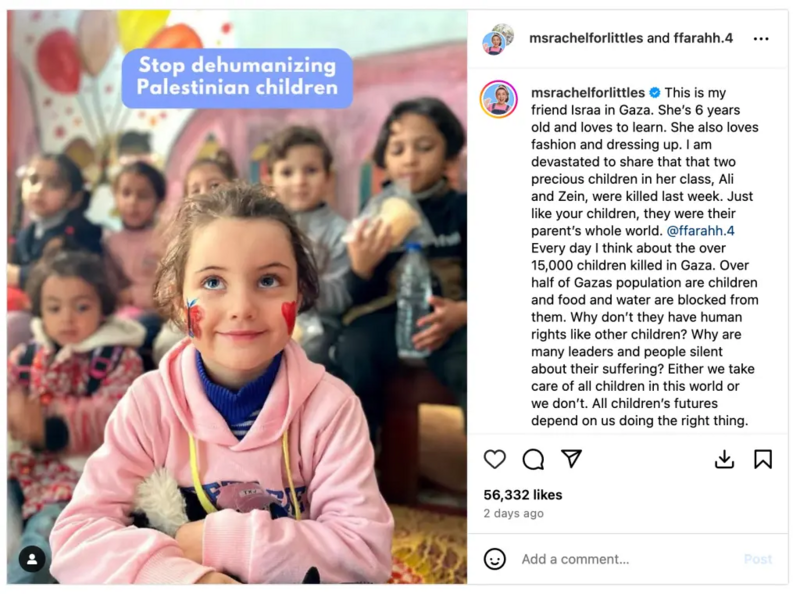Click the stacked profile avatars in header
800x594 pixels.
497,39
